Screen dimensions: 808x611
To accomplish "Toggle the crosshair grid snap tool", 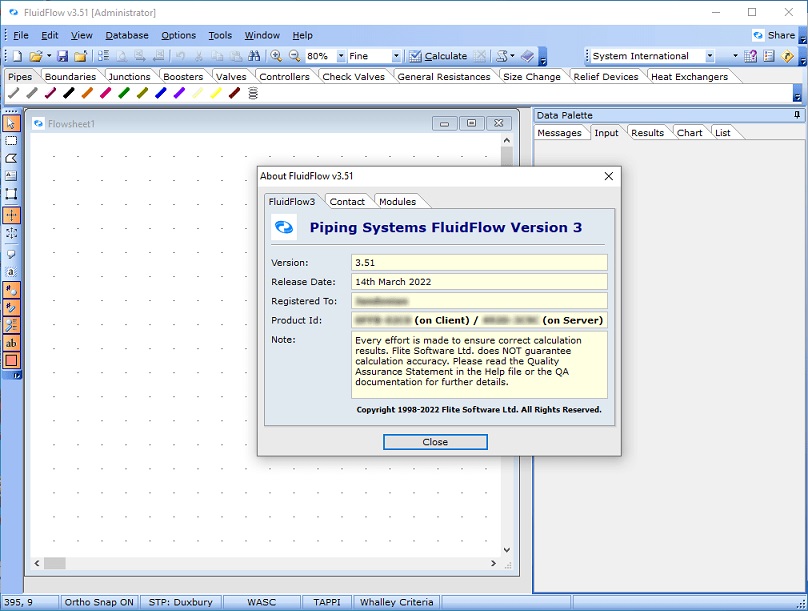I will (11, 215).
